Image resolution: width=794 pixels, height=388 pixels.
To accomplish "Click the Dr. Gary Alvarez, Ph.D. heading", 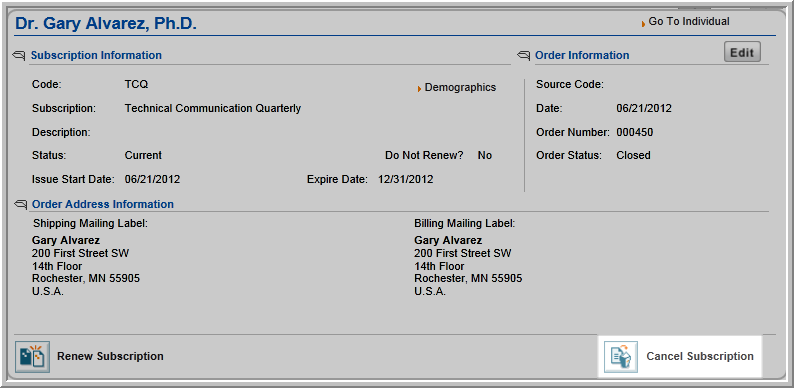I will [x=106, y=23].
